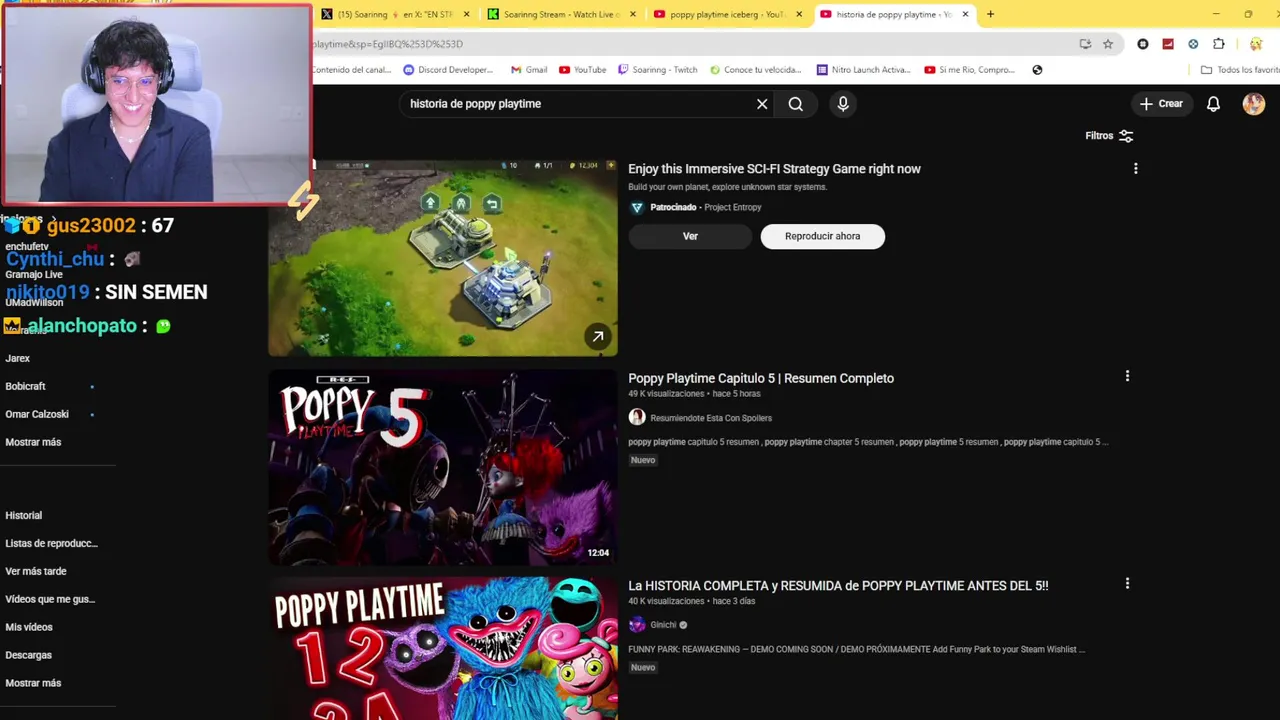The width and height of the screenshot is (1280, 720).
Task: Play the Poppy Playtime 1 2 3 4 thumbnail
Action: point(443,648)
